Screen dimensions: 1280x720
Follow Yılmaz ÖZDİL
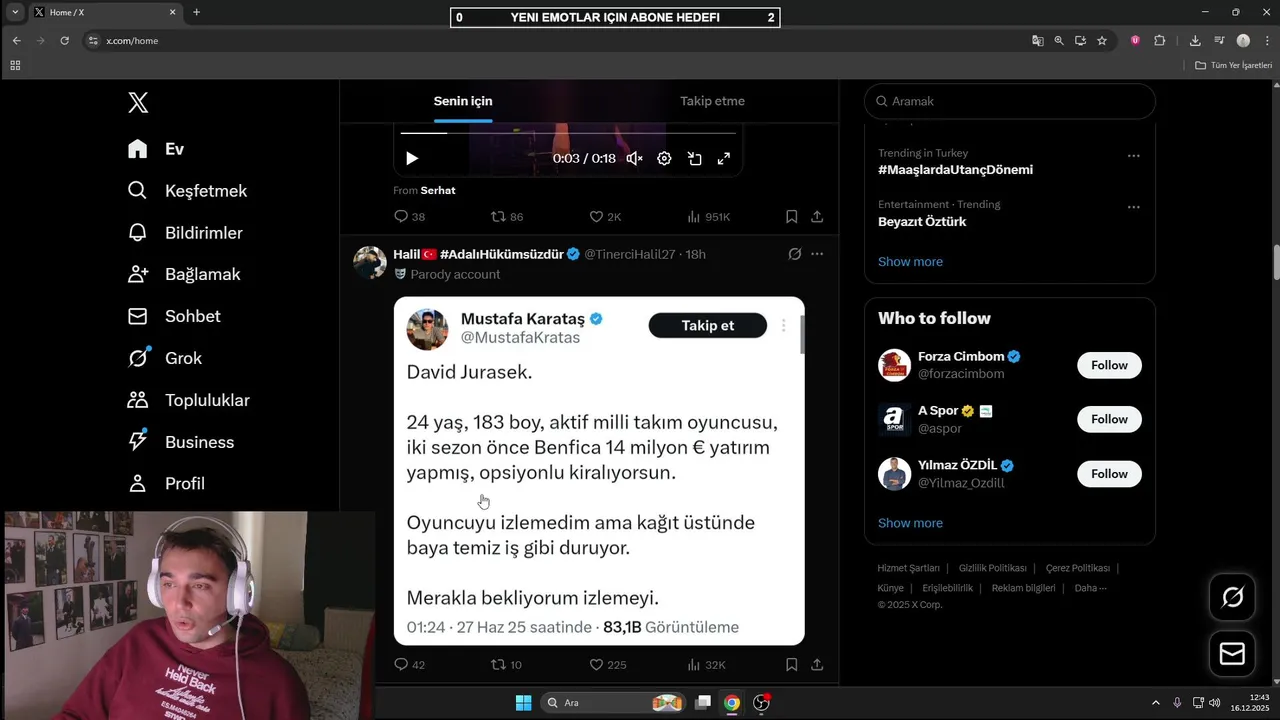1109,474
